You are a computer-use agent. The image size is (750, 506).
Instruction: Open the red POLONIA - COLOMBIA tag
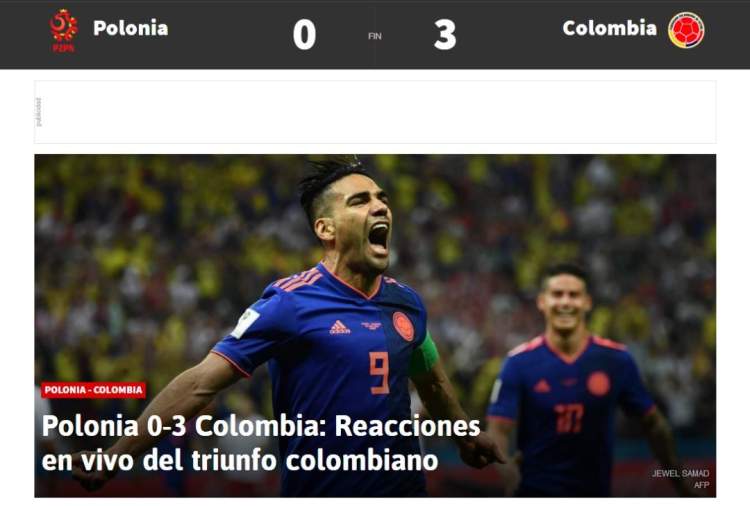click(x=93, y=390)
